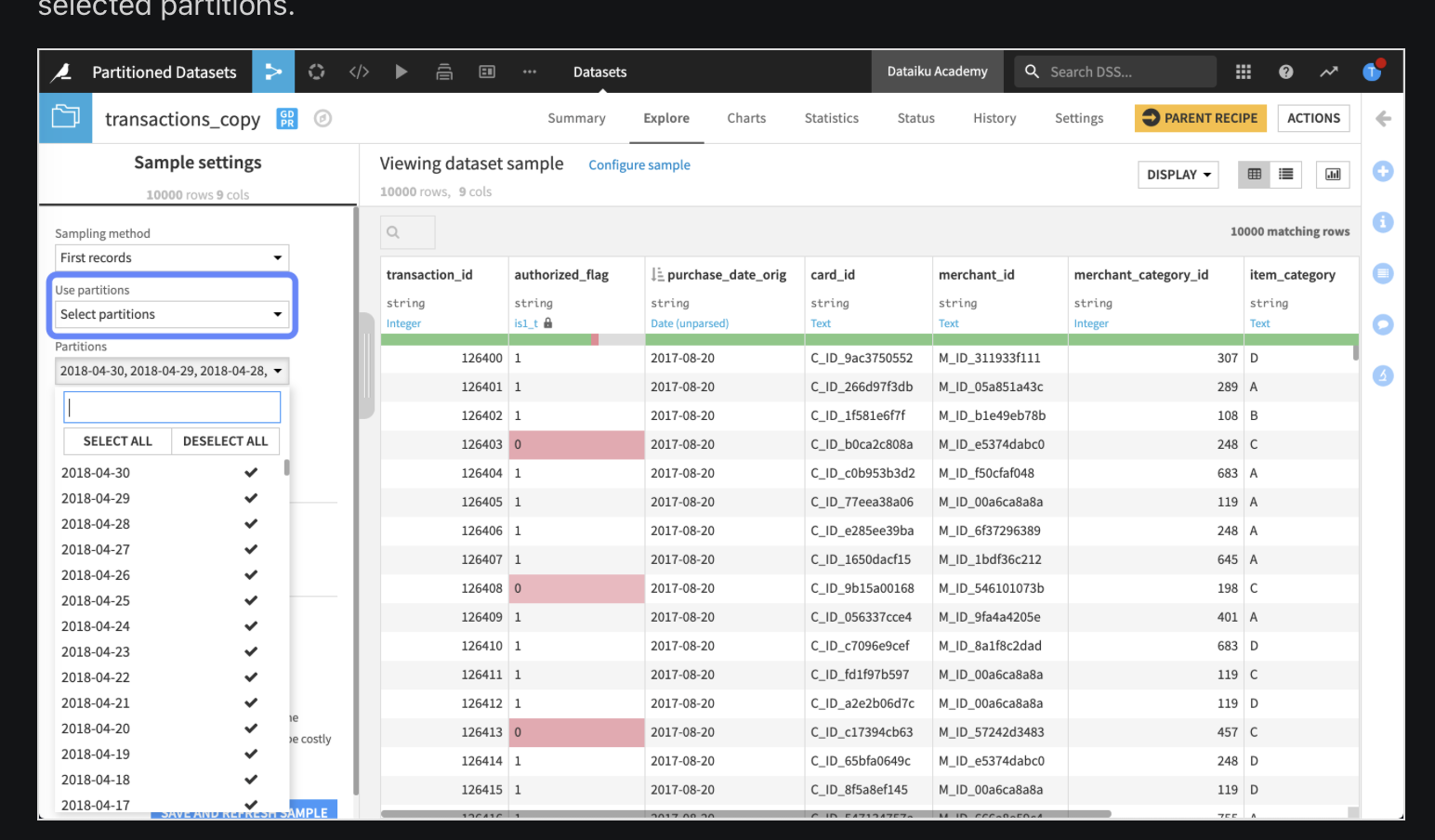The width and height of the screenshot is (1435, 840).
Task: Open the info icon in right sidebar
Action: [x=1383, y=222]
